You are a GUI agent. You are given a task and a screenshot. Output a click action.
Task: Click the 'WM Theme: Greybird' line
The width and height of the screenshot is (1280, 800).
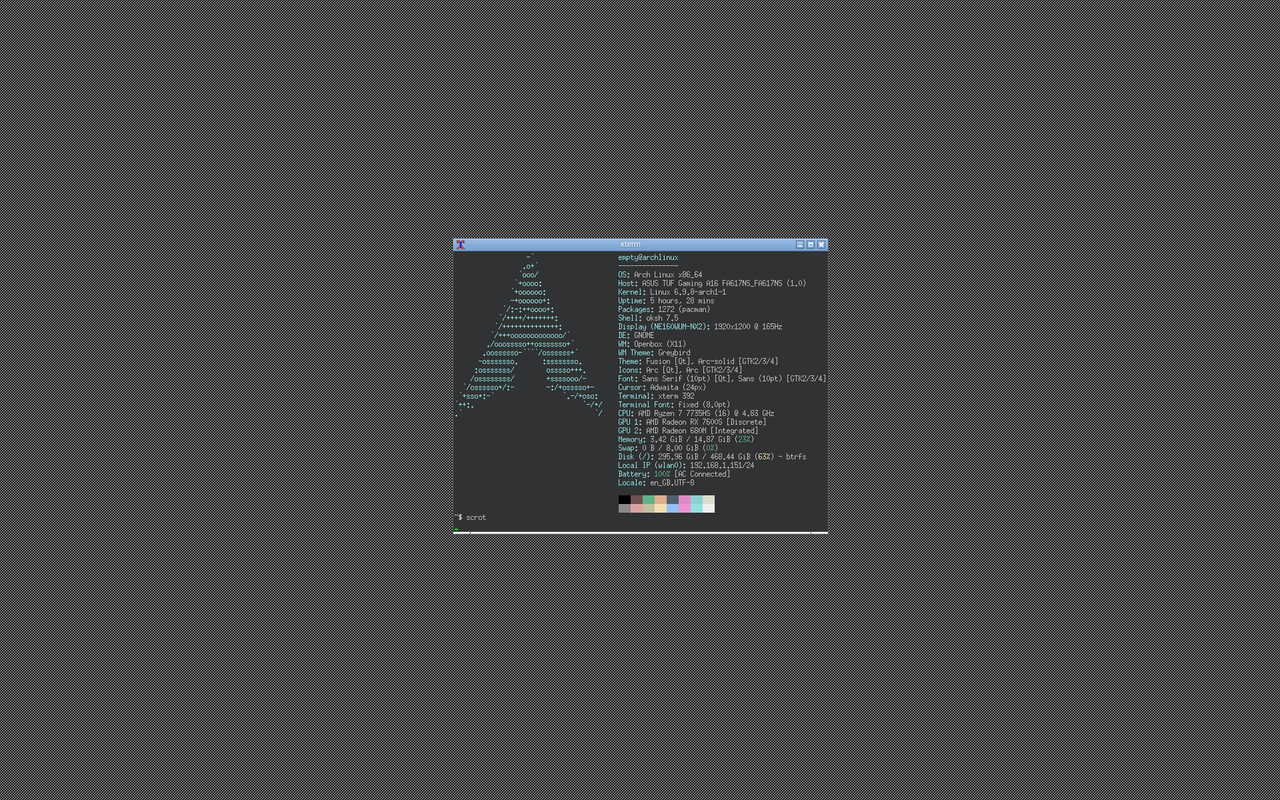[x=654, y=352]
